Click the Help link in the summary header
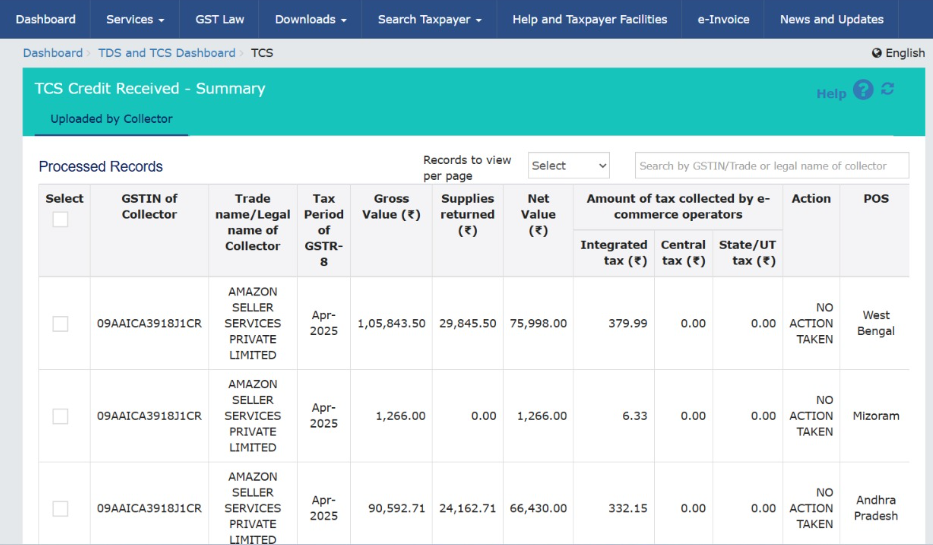This screenshot has height=545, width=933. tap(831, 93)
